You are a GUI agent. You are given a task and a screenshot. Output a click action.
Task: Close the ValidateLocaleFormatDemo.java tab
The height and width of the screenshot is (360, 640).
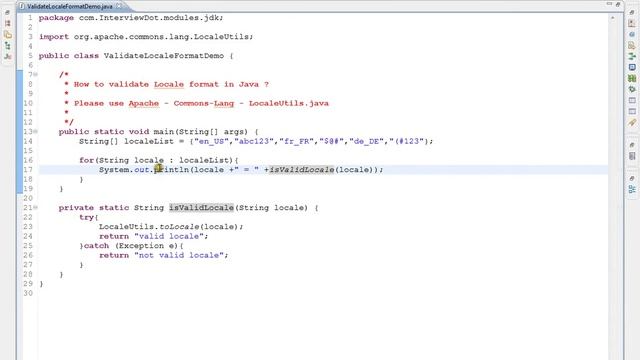[119, 6]
